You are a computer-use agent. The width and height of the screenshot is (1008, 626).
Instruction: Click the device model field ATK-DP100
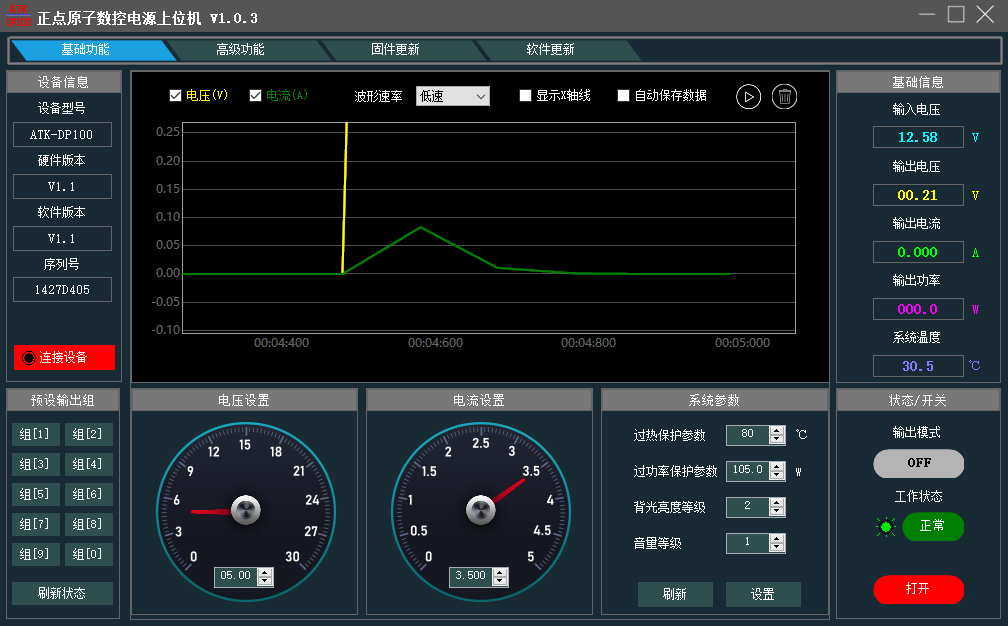pos(62,135)
